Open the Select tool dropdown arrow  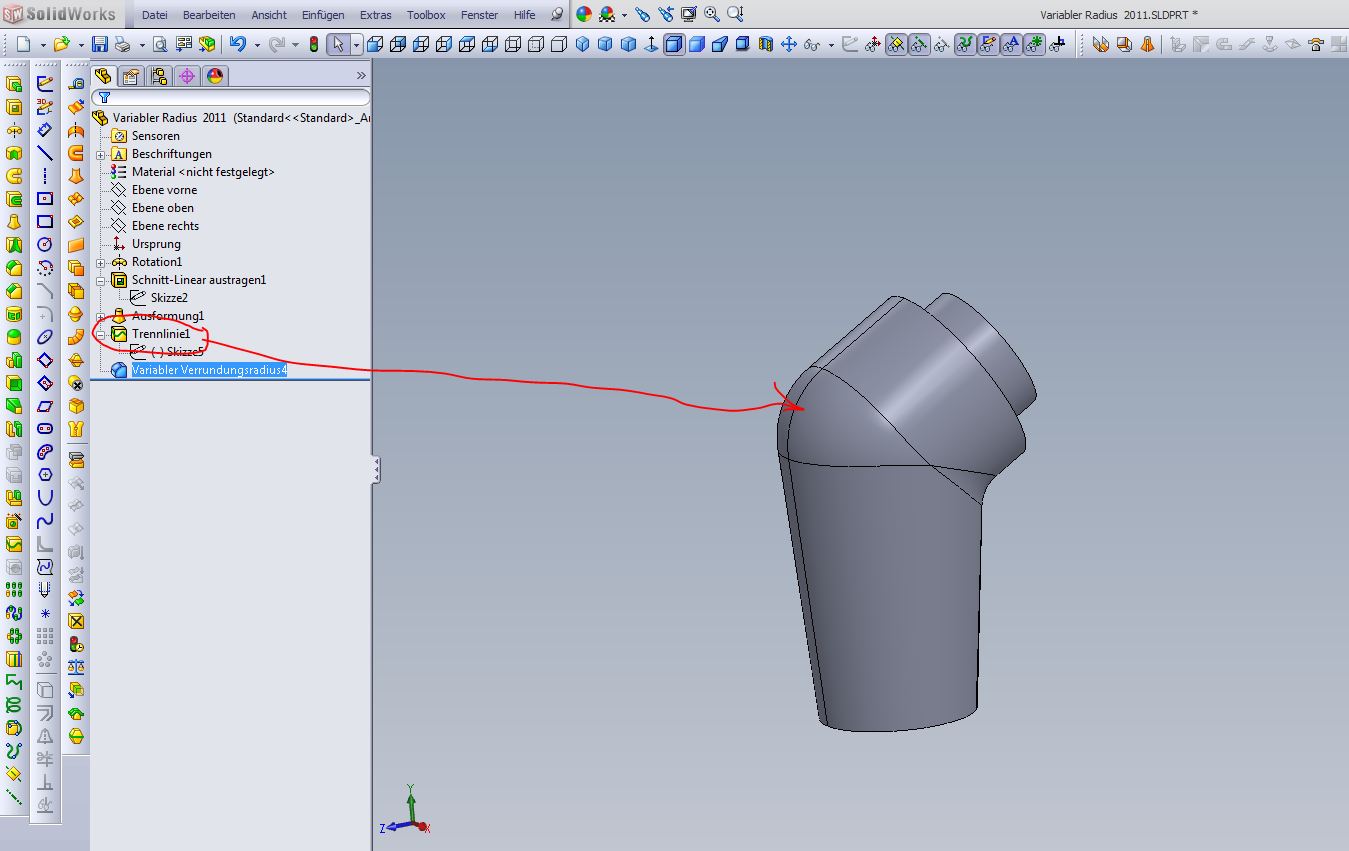356,45
